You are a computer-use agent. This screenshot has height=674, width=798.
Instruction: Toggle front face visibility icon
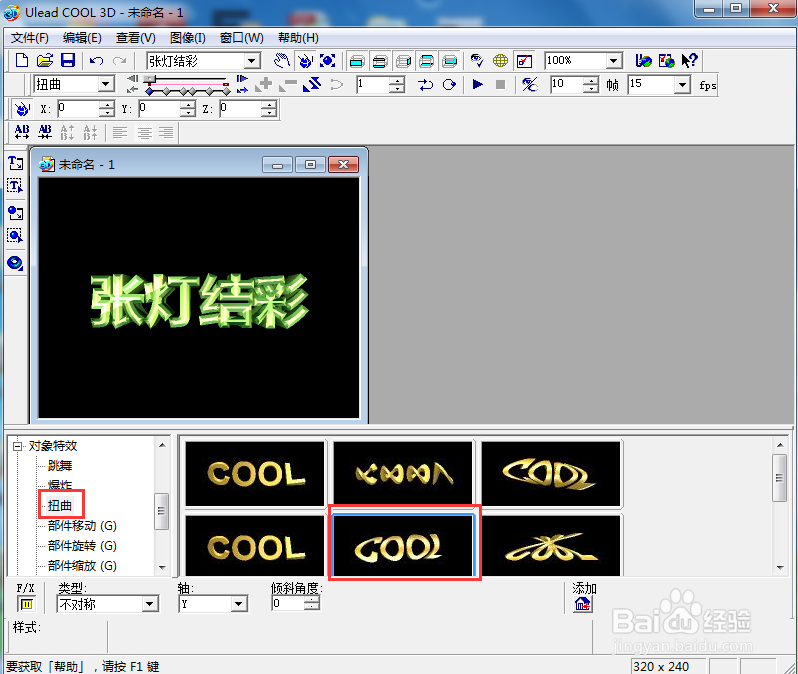357,61
